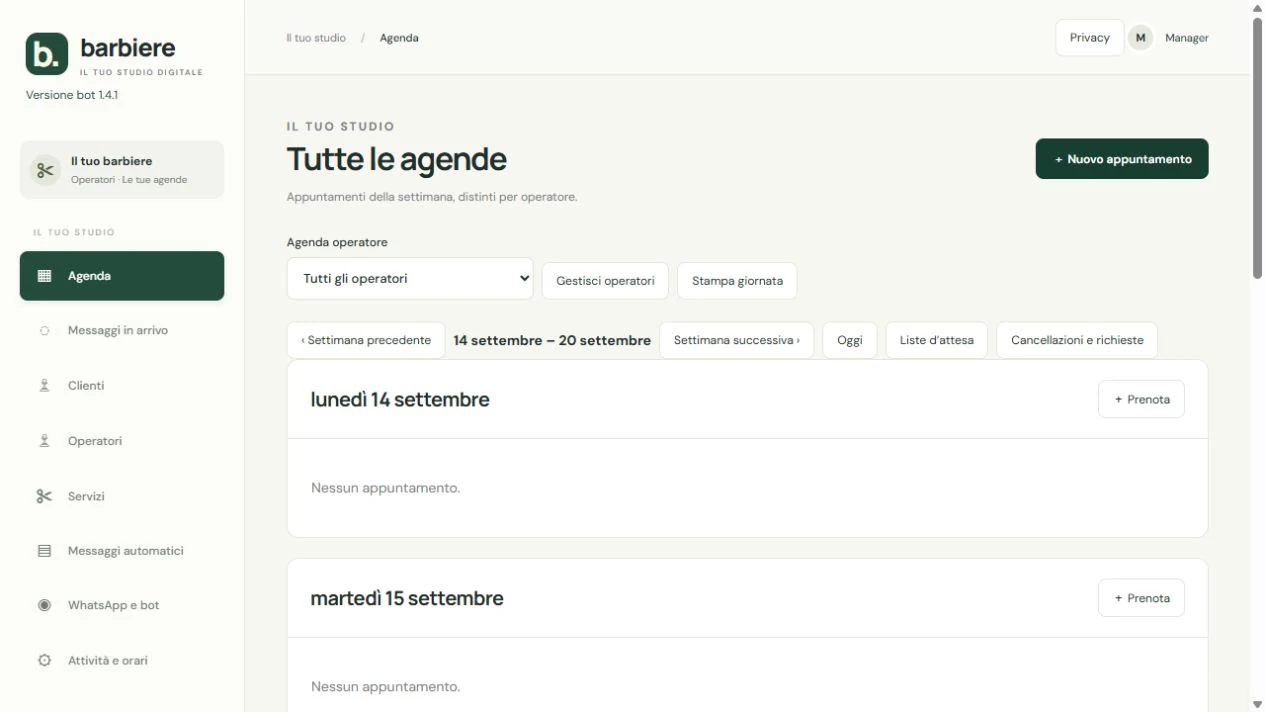
Task: Click the Agenda operatore label
Action: [x=337, y=242]
